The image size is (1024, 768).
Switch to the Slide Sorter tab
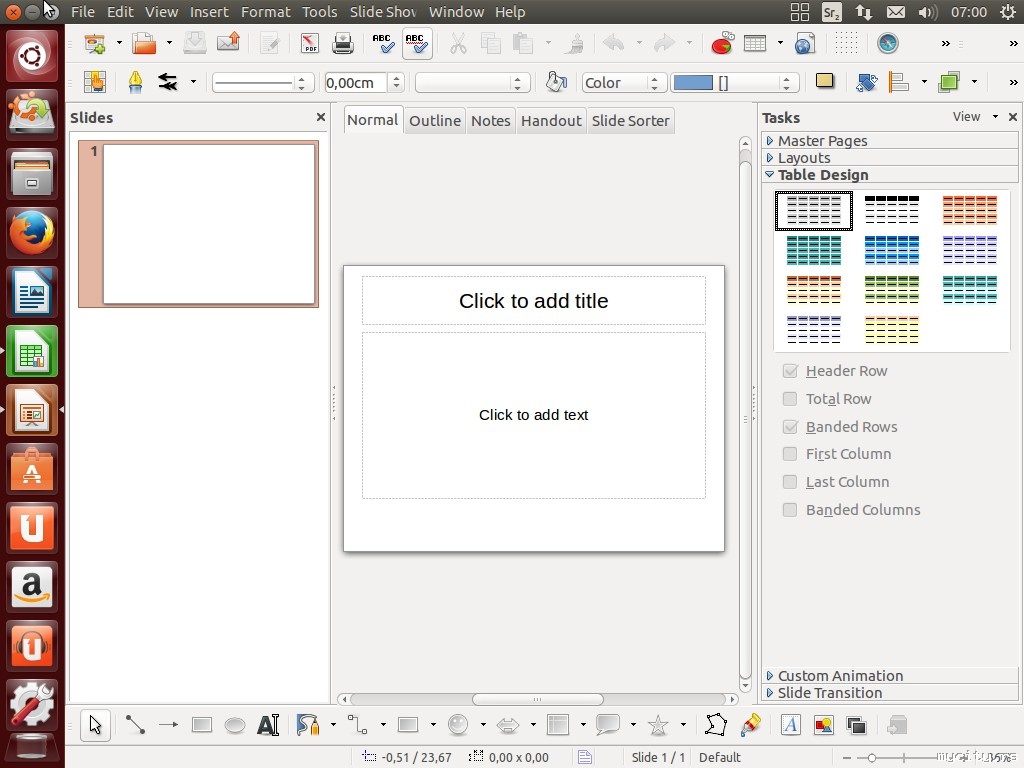coord(630,121)
